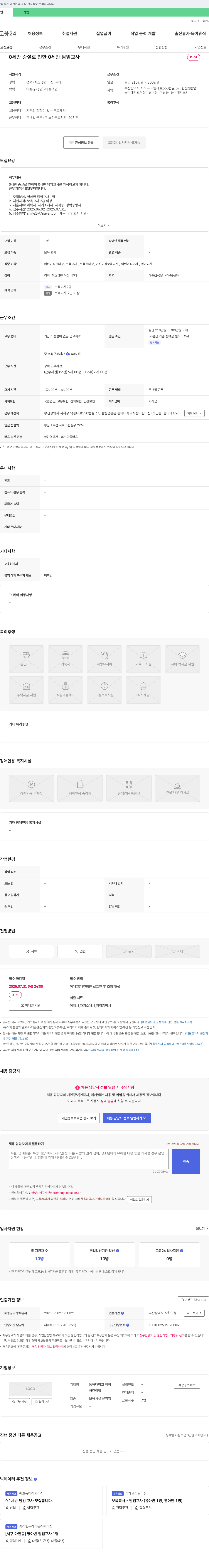The height and width of the screenshot is (1568, 209).
Task: Expand 채용 담당자 정보 열람하기
Action: (x=127, y=1118)
